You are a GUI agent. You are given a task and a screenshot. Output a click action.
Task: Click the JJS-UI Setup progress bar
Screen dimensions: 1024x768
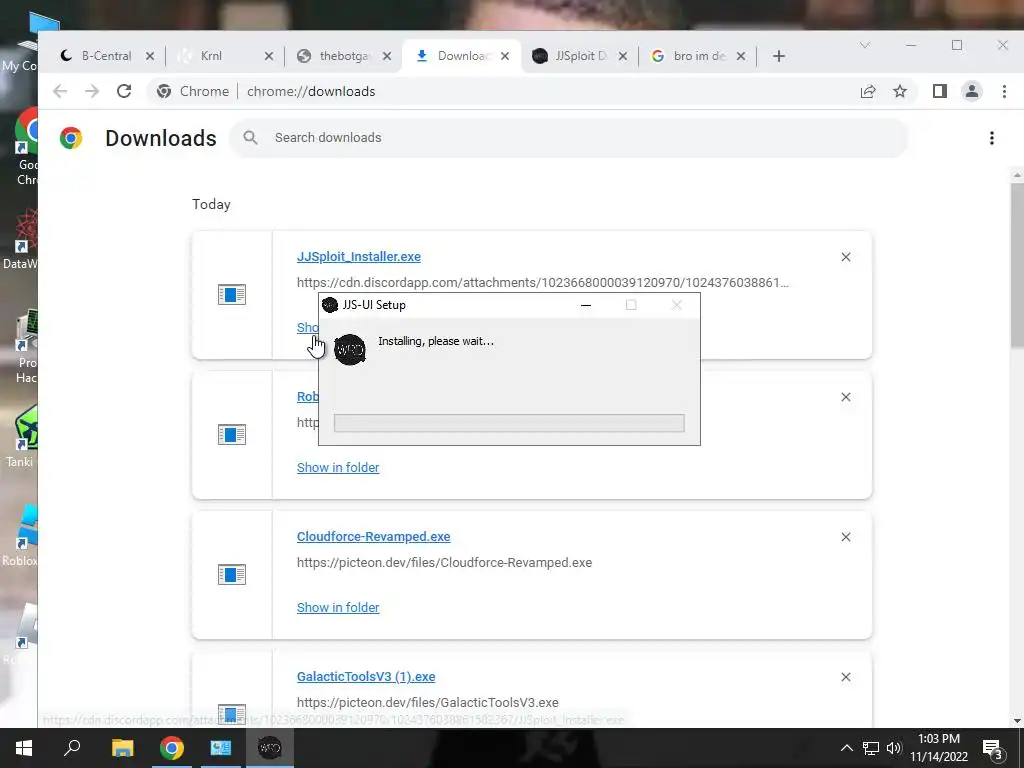509,423
